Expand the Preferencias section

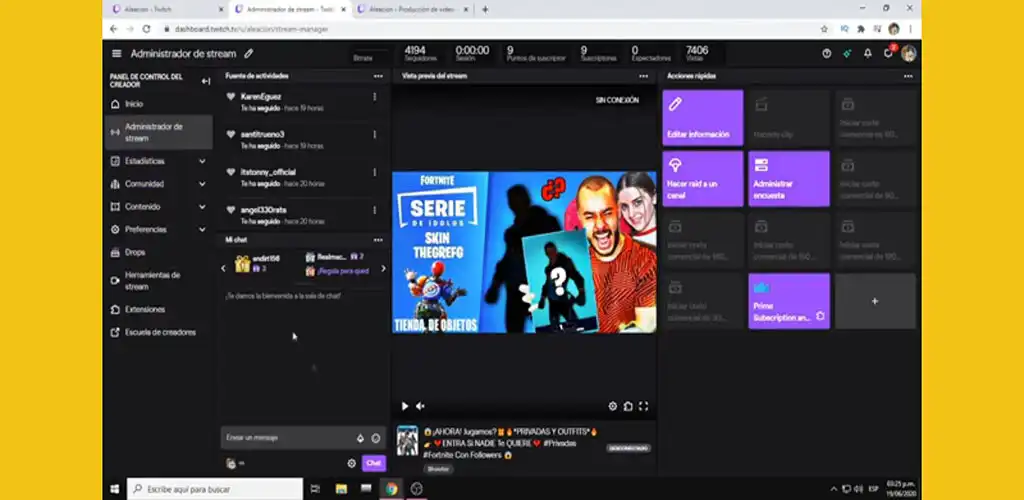(x=202, y=230)
